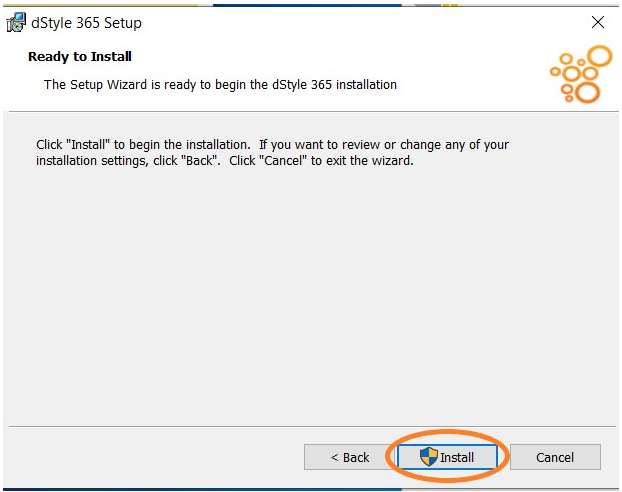Go back with the < Back button
This screenshot has height=492, width=622.
[x=349, y=457]
